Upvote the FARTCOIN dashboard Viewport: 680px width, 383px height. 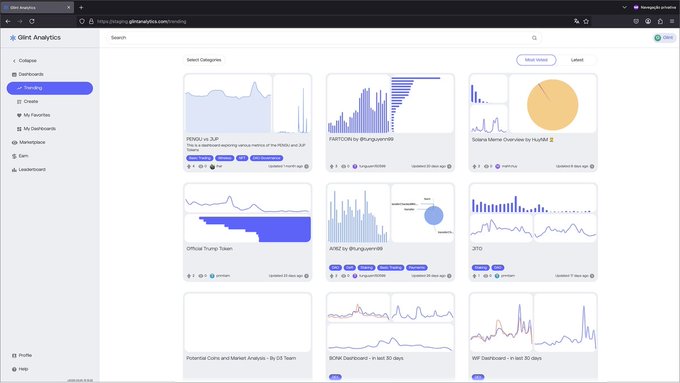tap(332, 167)
